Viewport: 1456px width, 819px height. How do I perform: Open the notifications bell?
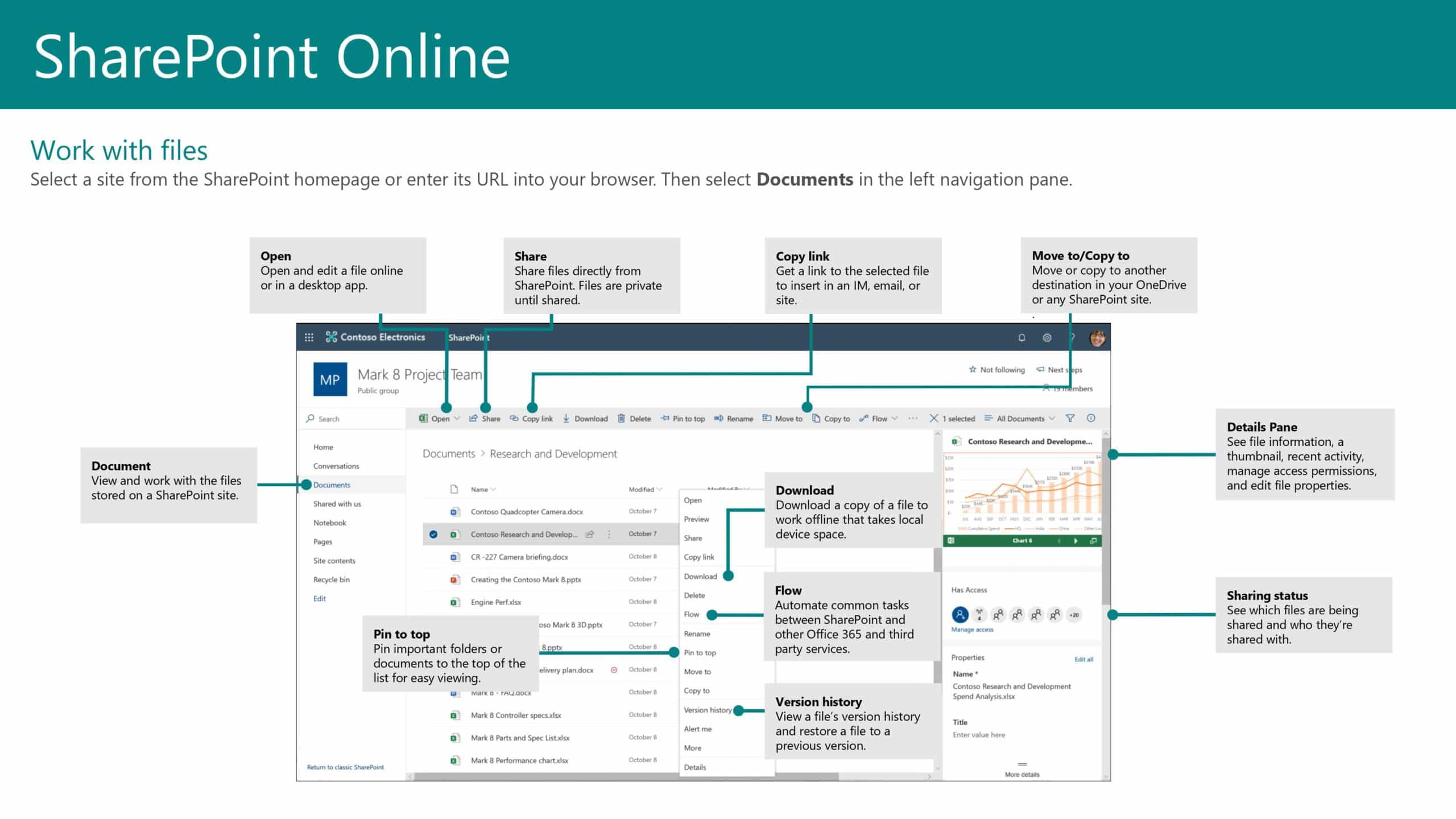[1021, 337]
